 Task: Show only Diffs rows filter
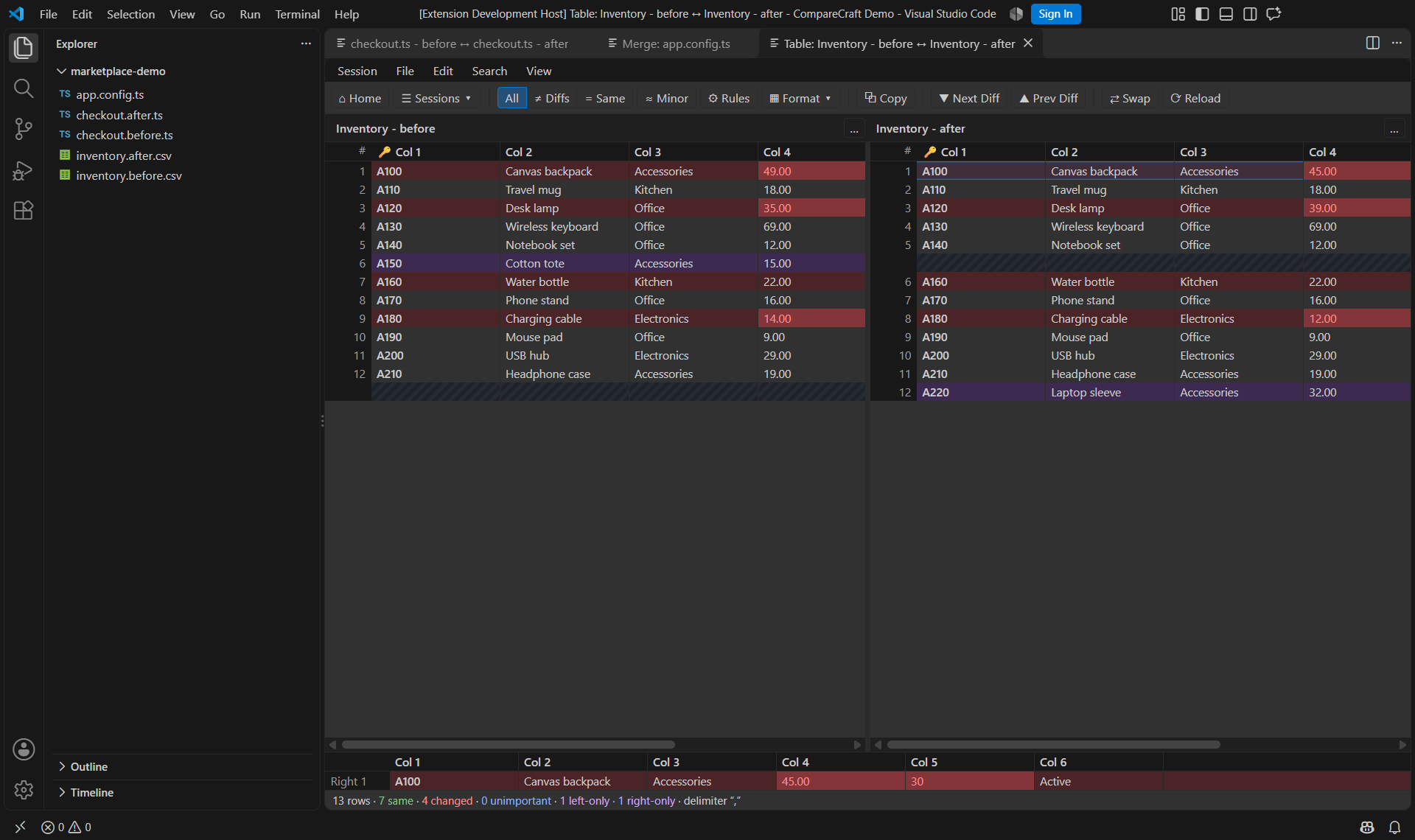click(552, 98)
